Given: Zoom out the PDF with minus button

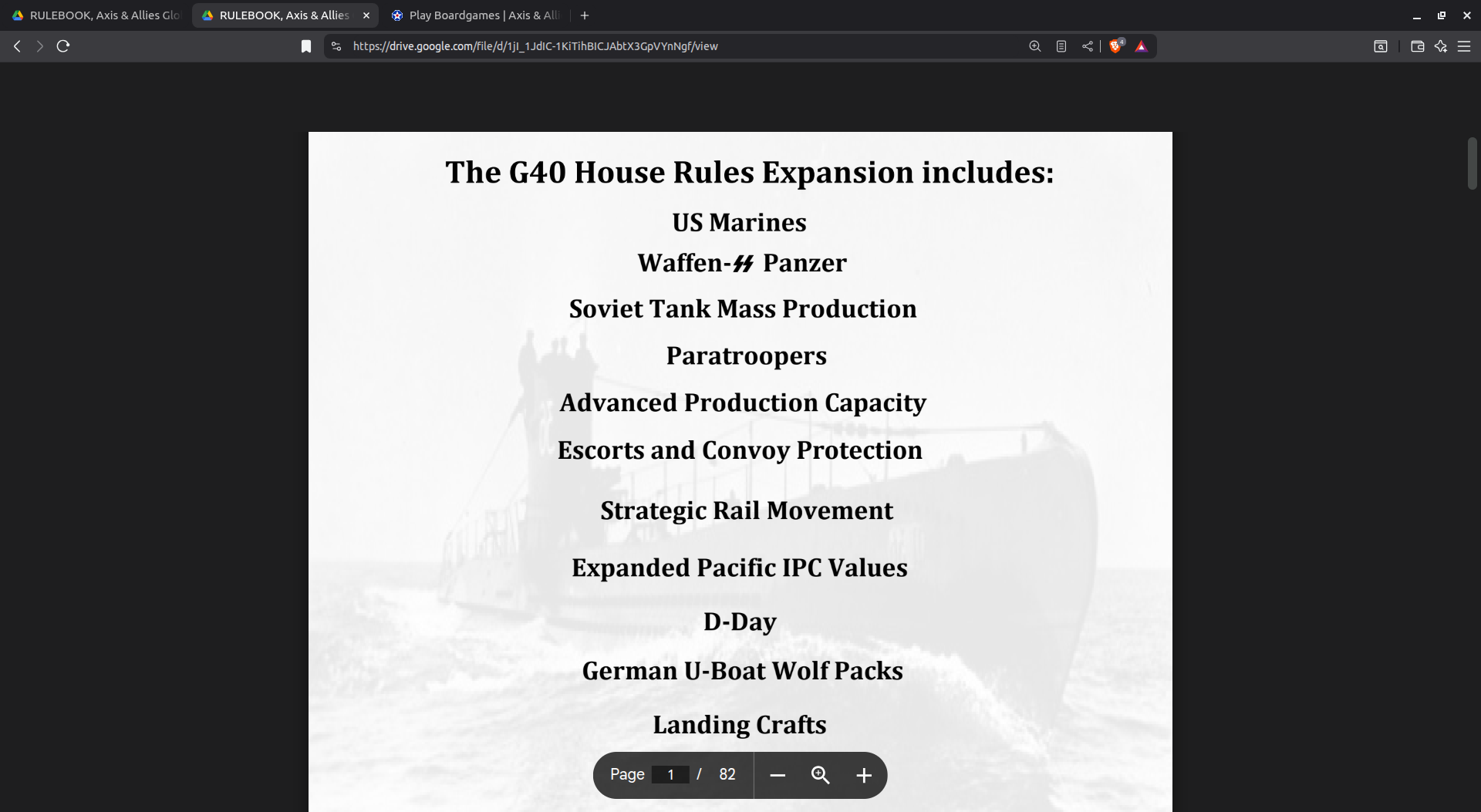Looking at the screenshot, I should pyautogui.click(x=778, y=775).
